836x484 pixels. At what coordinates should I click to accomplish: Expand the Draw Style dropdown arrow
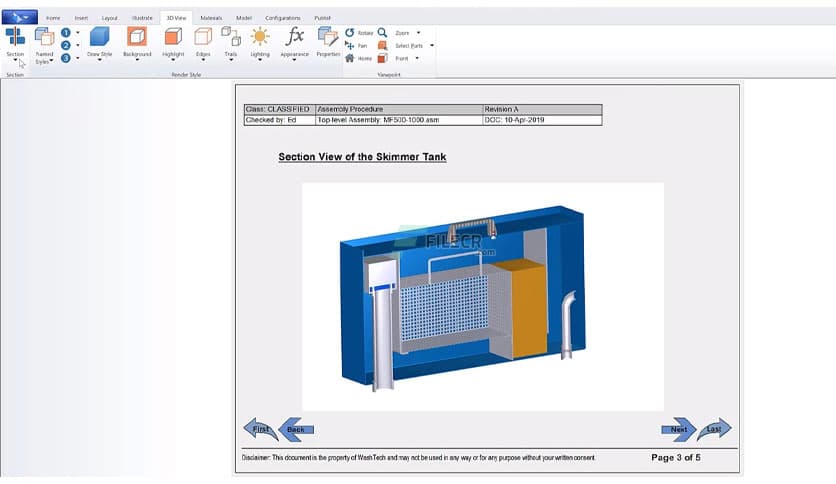(99, 60)
